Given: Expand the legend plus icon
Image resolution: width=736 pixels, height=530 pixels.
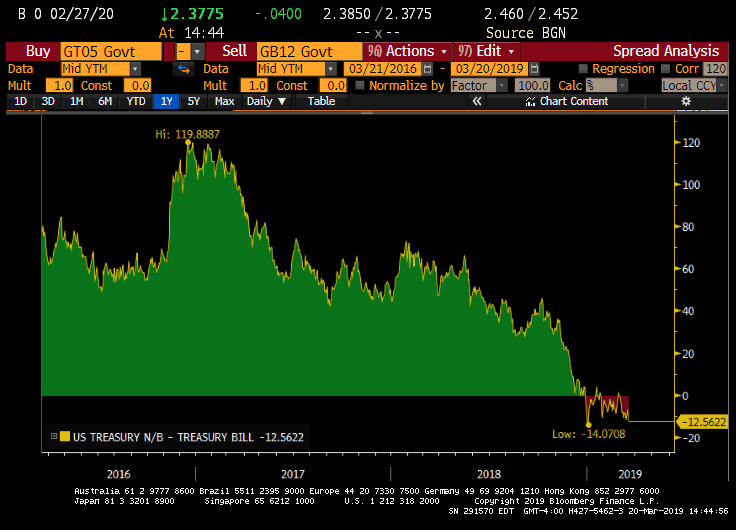Looking at the screenshot, I should click(54, 436).
